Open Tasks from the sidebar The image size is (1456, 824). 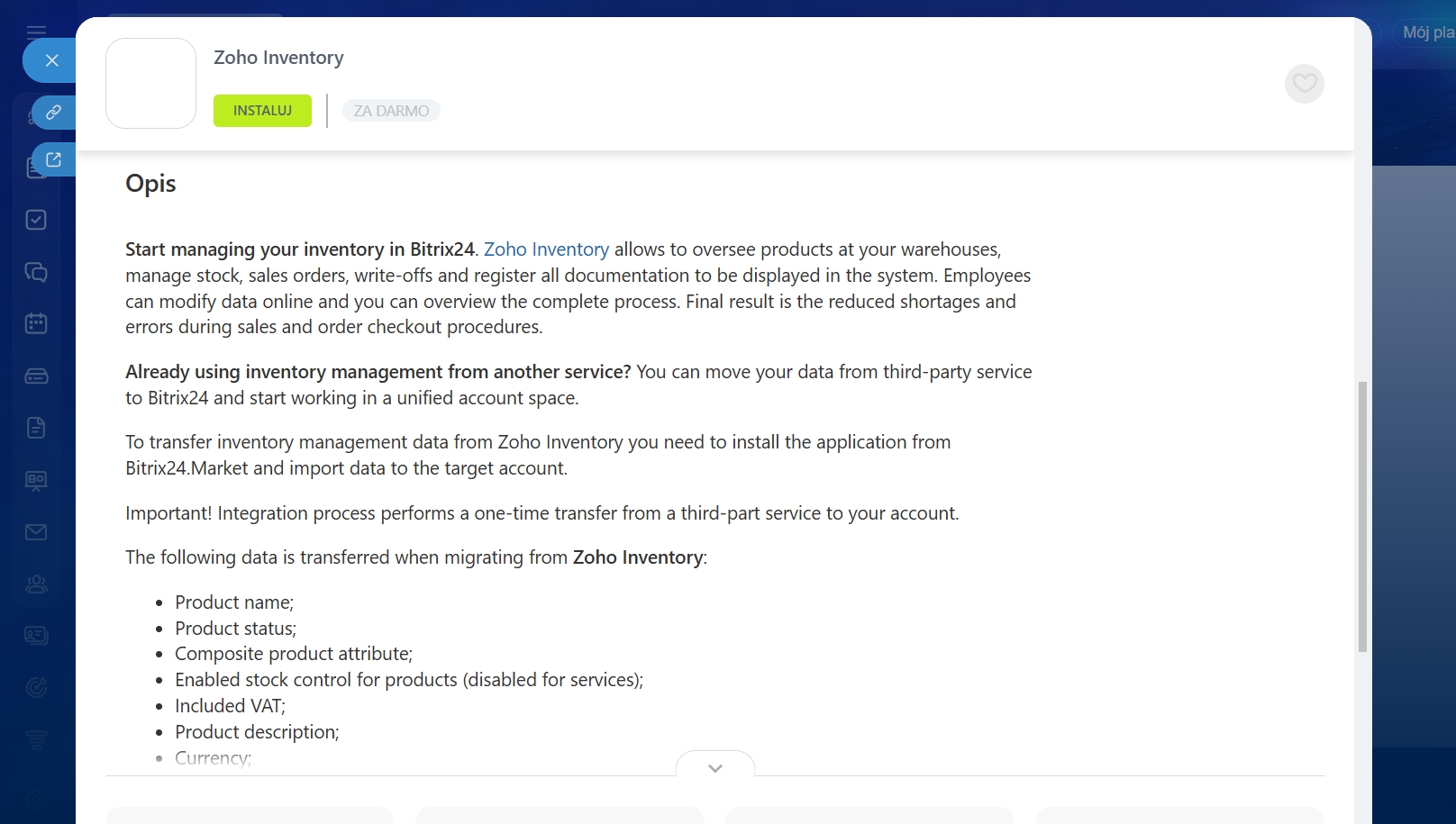point(36,220)
